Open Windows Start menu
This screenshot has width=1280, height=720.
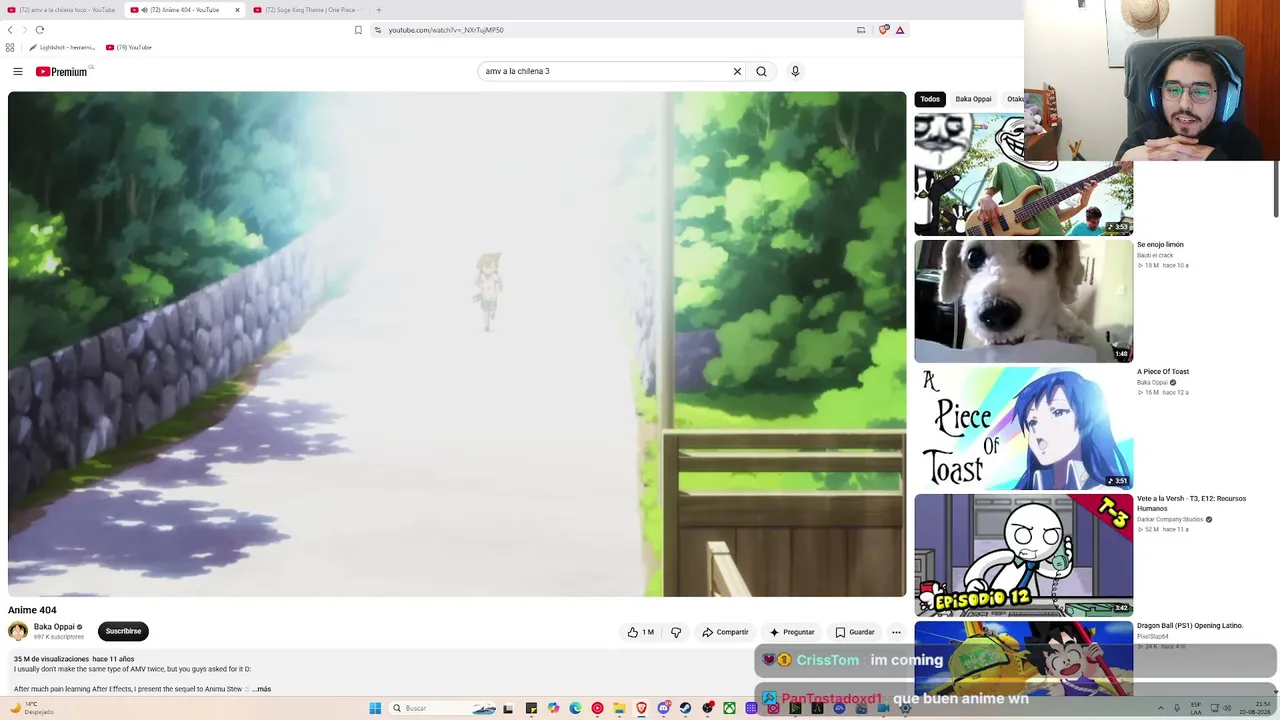click(x=375, y=708)
